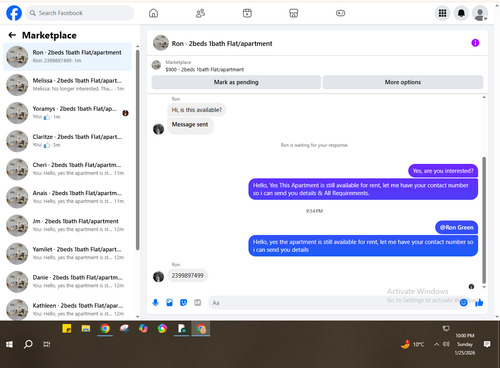
Task: Open the Jm conversation
Action: [x=68, y=225]
